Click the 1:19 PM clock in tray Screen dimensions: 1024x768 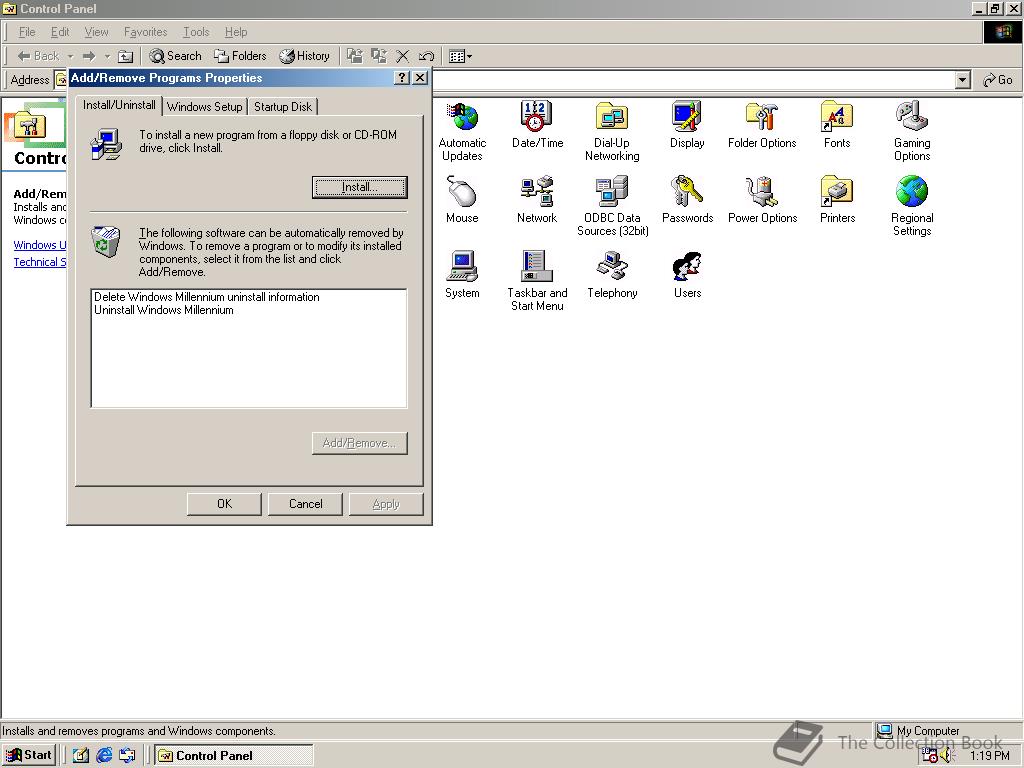pyautogui.click(x=989, y=756)
